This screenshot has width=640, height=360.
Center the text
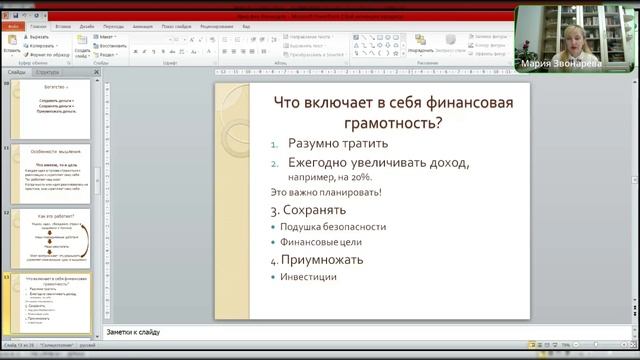pos(234,51)
